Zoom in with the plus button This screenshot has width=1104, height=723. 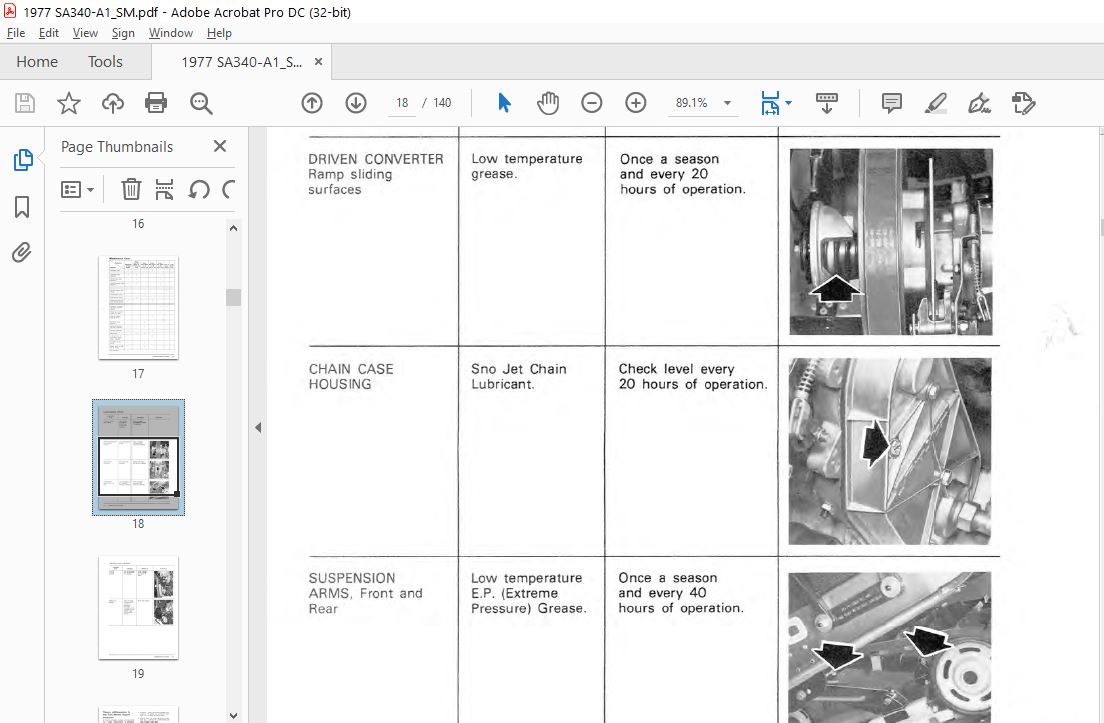point(636,103)
